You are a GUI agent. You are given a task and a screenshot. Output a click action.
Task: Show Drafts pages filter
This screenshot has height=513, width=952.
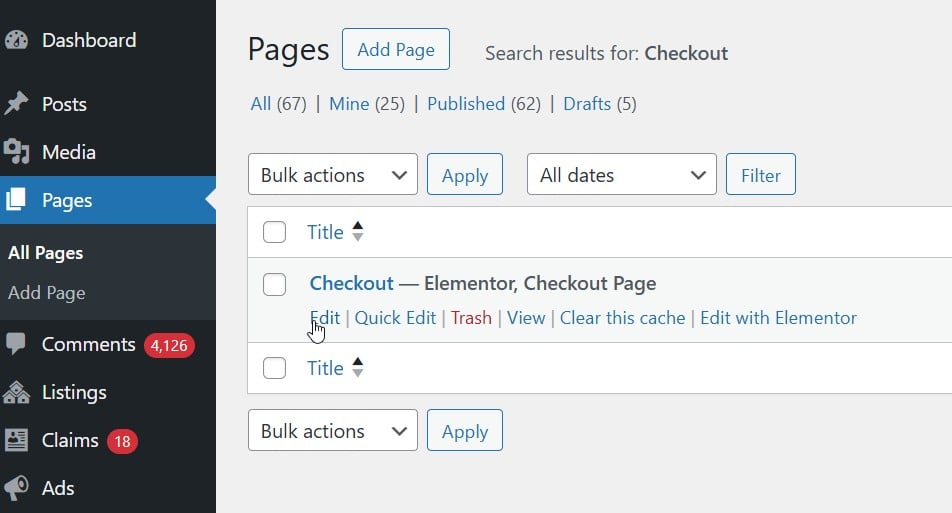[x=587, y=104]
